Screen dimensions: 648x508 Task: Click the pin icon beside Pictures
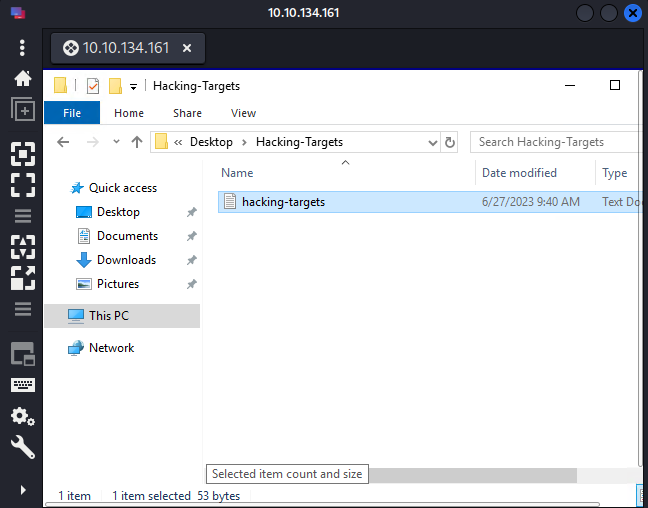(191, 284)
